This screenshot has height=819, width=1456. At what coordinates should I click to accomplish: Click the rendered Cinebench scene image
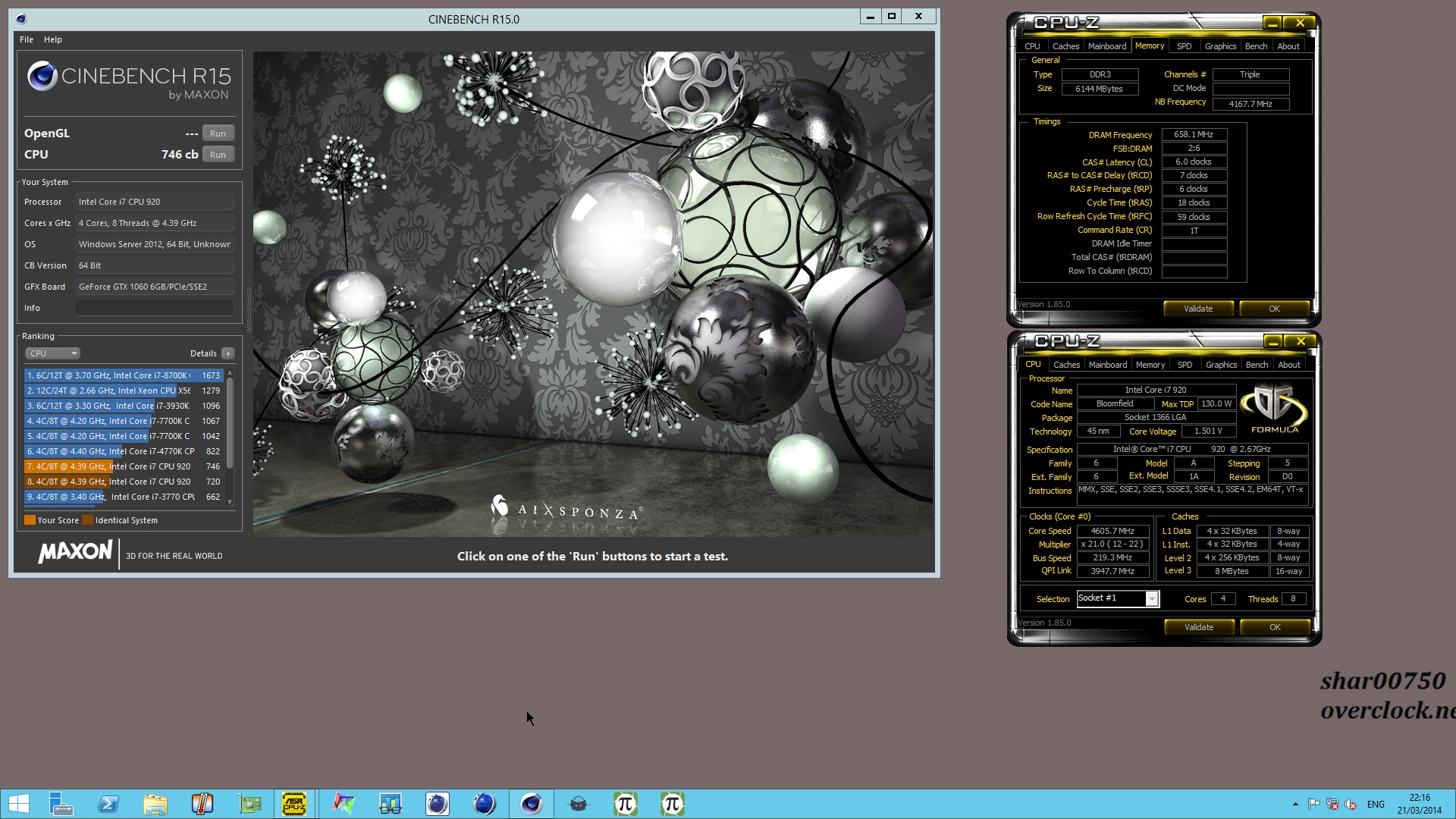tap(593, 294)
